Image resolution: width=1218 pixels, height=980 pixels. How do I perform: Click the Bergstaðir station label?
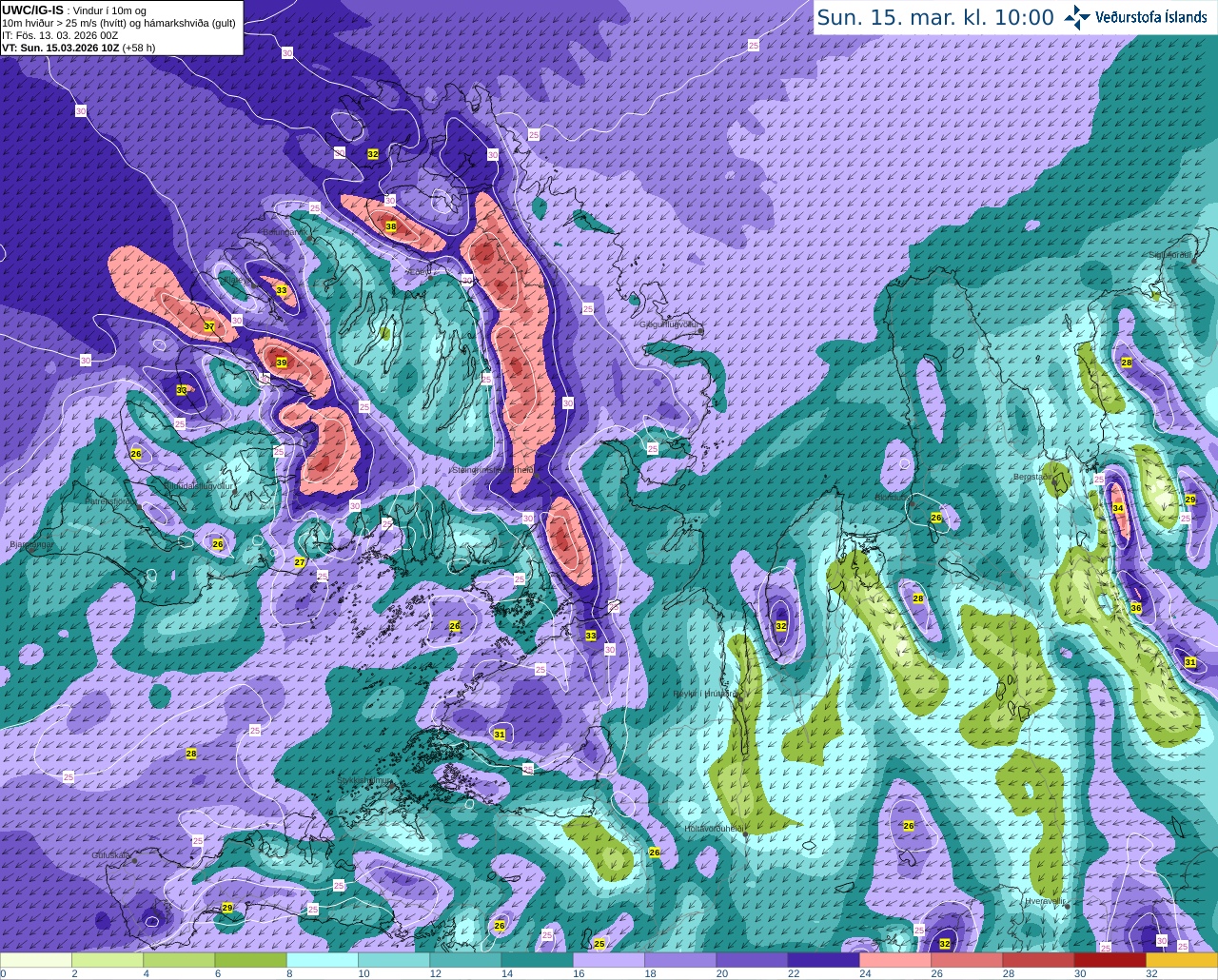point(1033,477)
